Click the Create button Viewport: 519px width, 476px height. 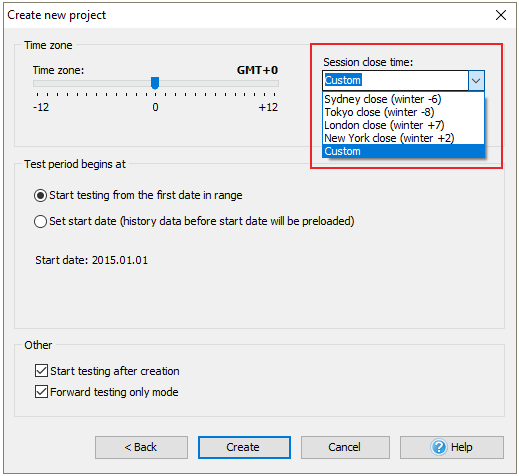coord(244,447)
